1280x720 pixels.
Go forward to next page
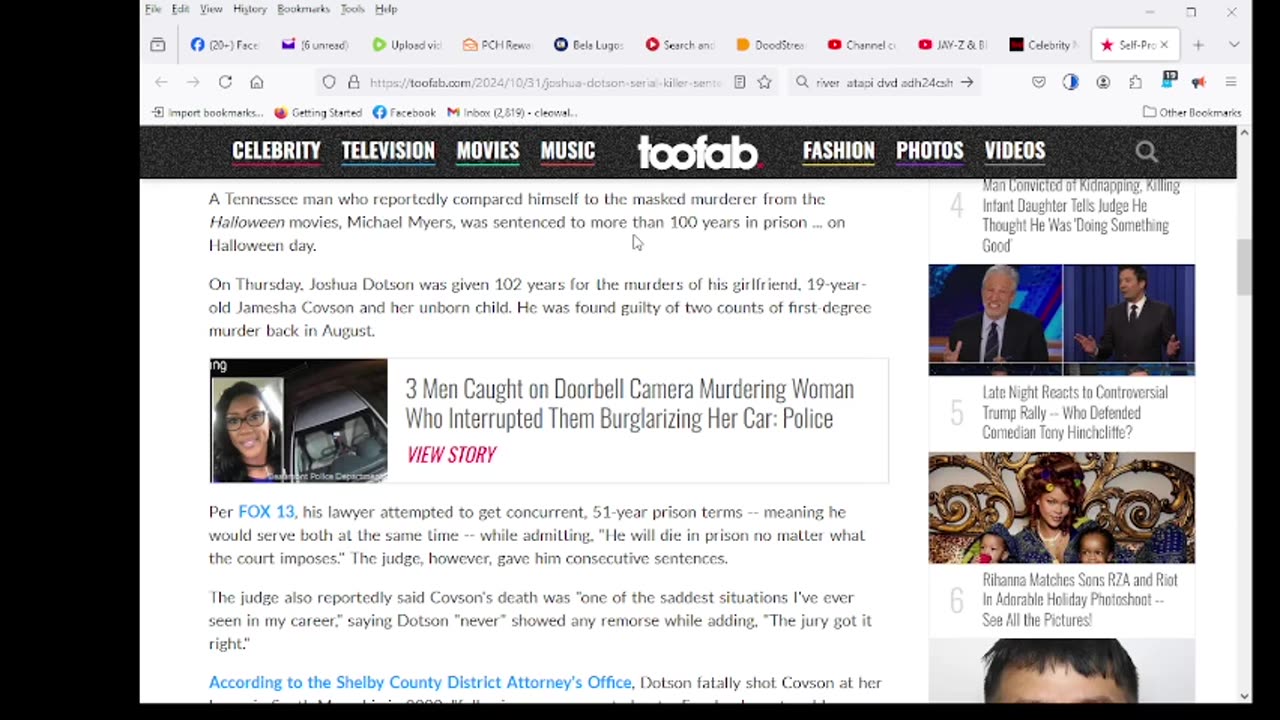(x=193, y=82)
